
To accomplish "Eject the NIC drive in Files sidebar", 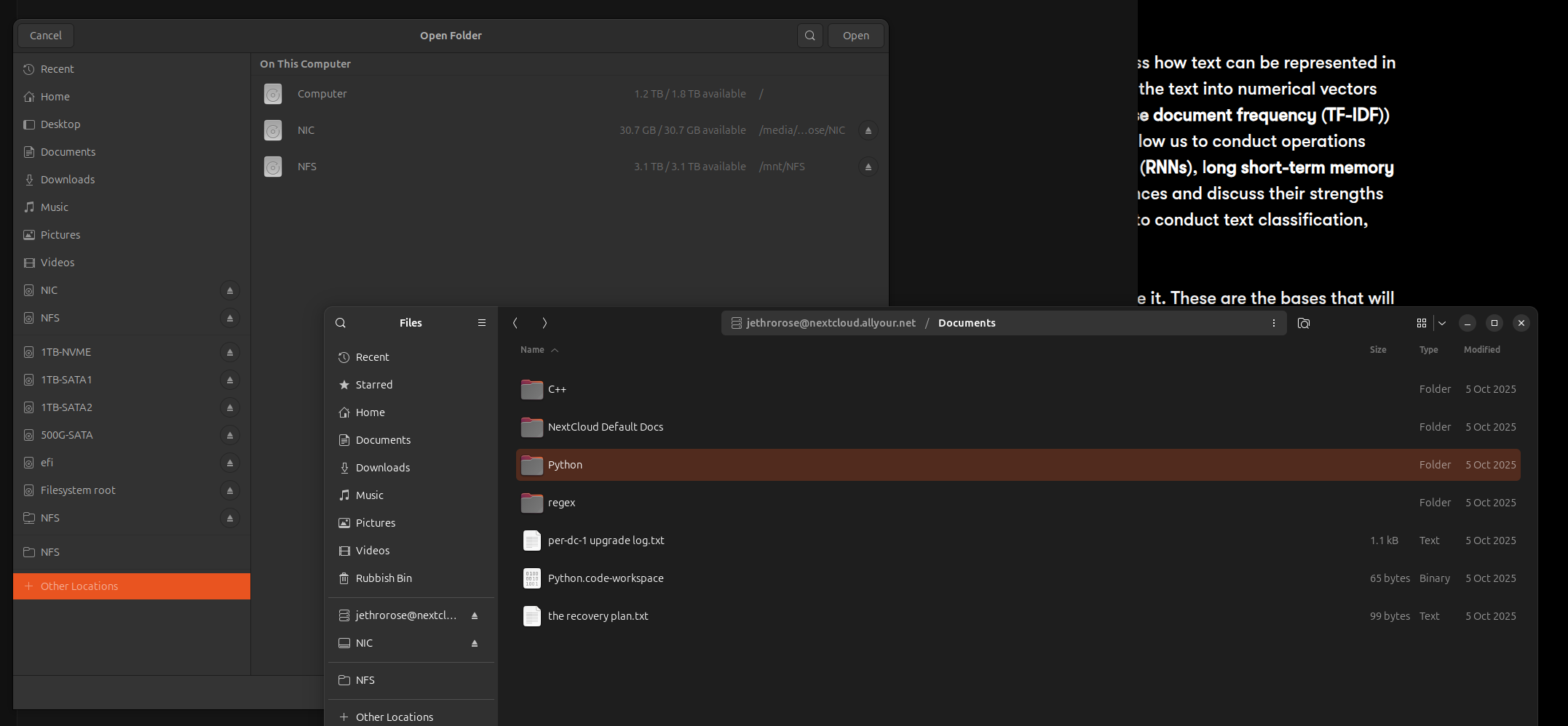I will tap(475, 643).
